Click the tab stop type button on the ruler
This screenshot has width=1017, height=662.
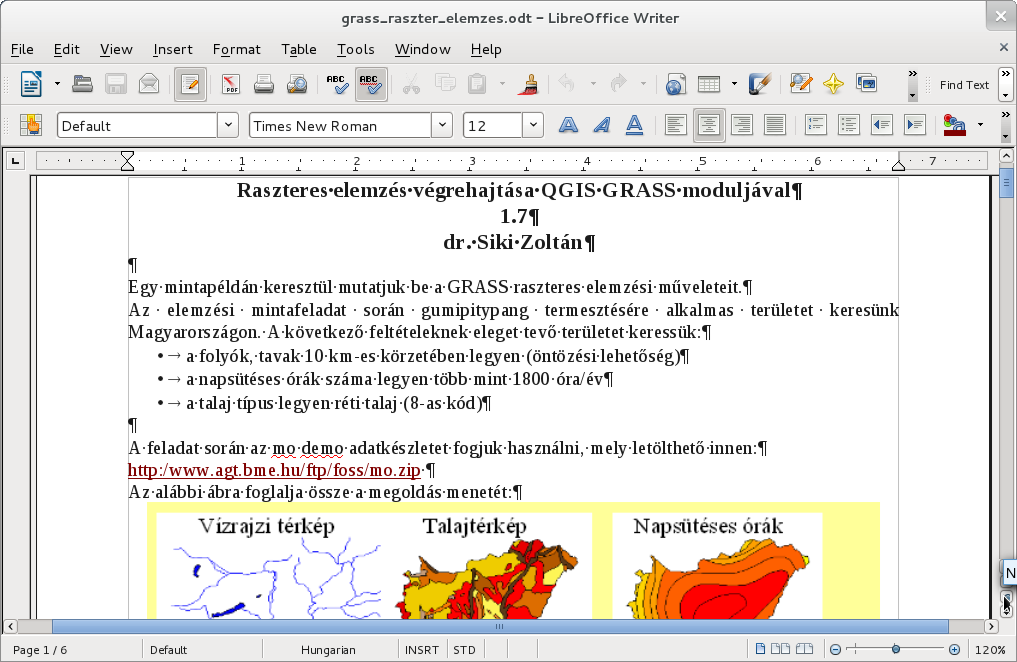pos(16,161)
